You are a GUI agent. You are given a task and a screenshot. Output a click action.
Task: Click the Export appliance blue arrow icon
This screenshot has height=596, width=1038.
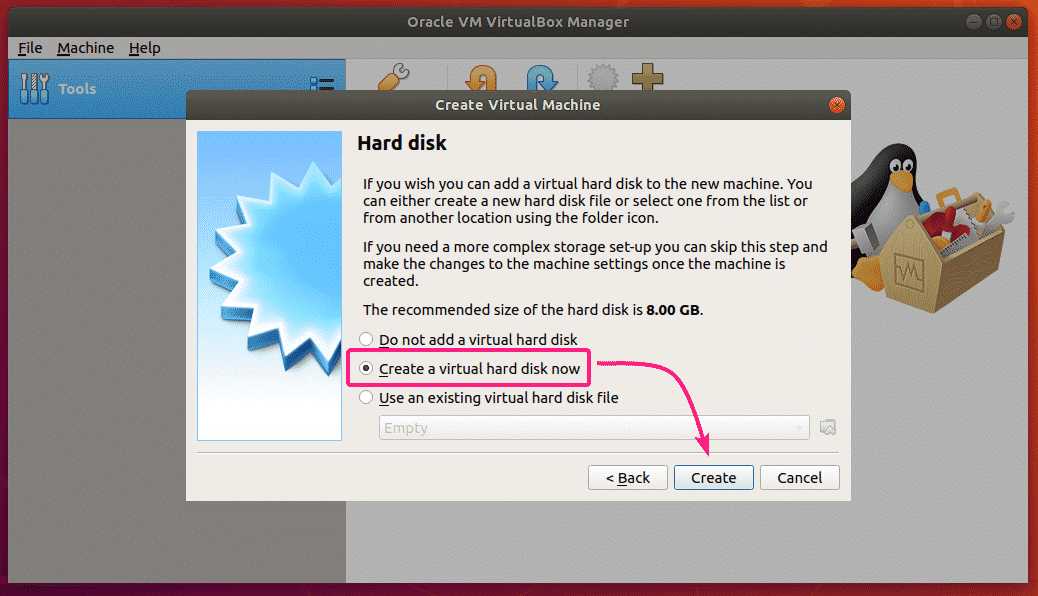pyautogui.click(x=541, y=78)
